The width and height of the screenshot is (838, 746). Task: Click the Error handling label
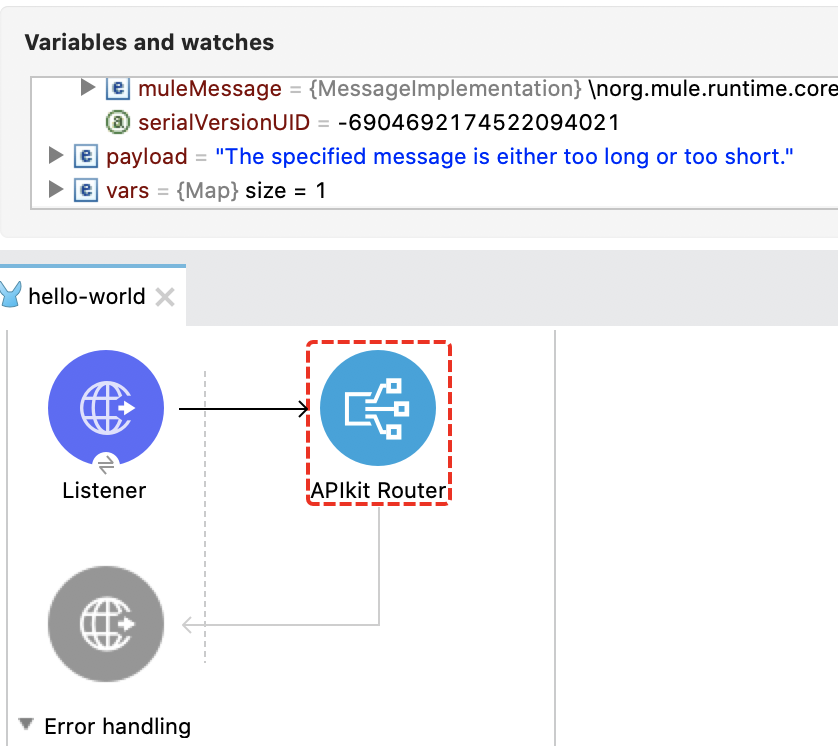[x=116, y=727]
